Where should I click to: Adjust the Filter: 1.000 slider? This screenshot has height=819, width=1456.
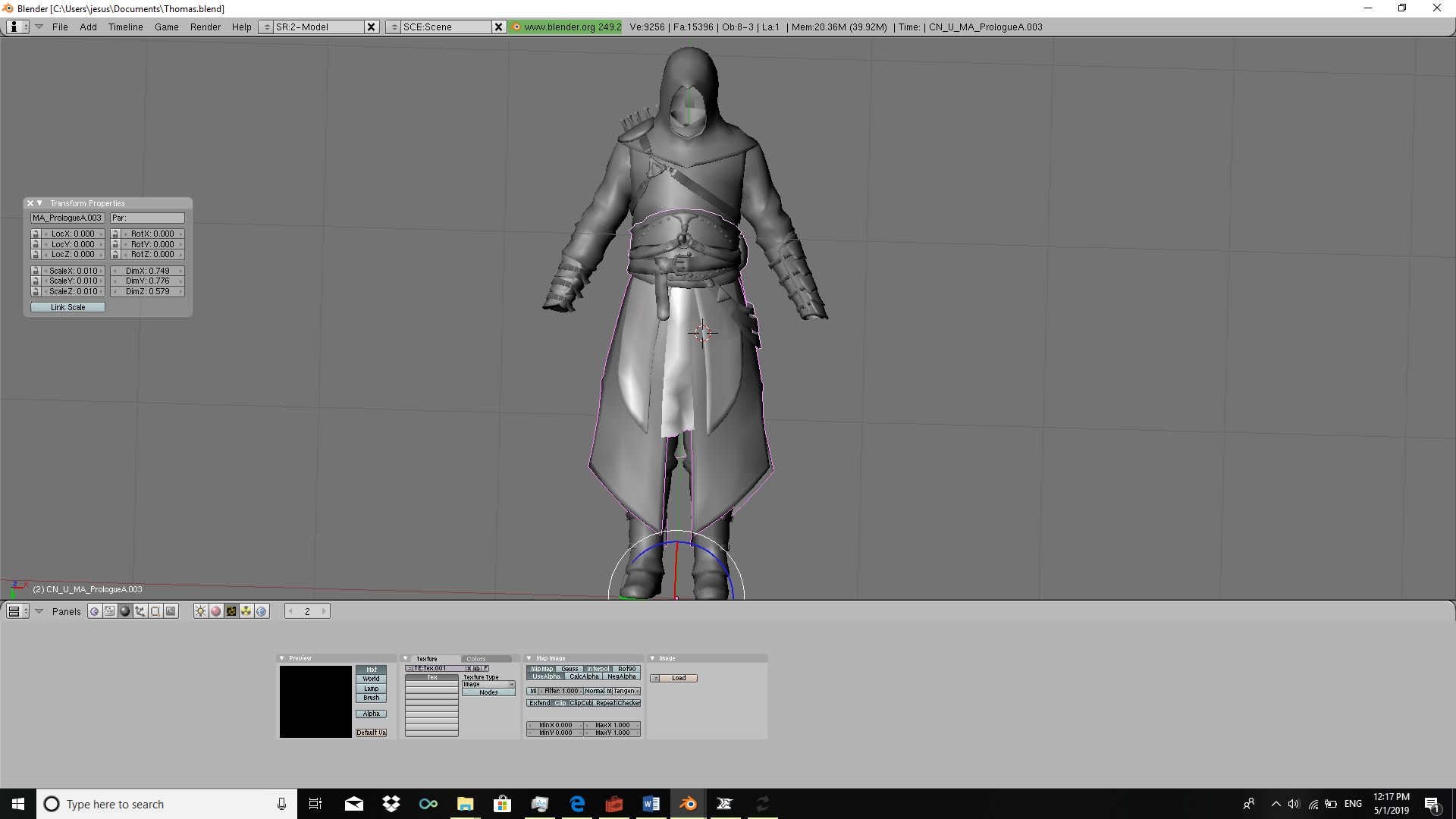click(x=560, y=691)
